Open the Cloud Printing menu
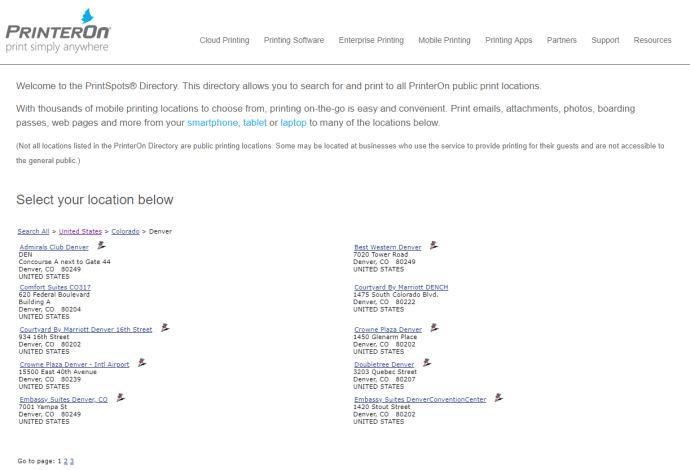The image size is (690, 470). click(x=224, y=40)
